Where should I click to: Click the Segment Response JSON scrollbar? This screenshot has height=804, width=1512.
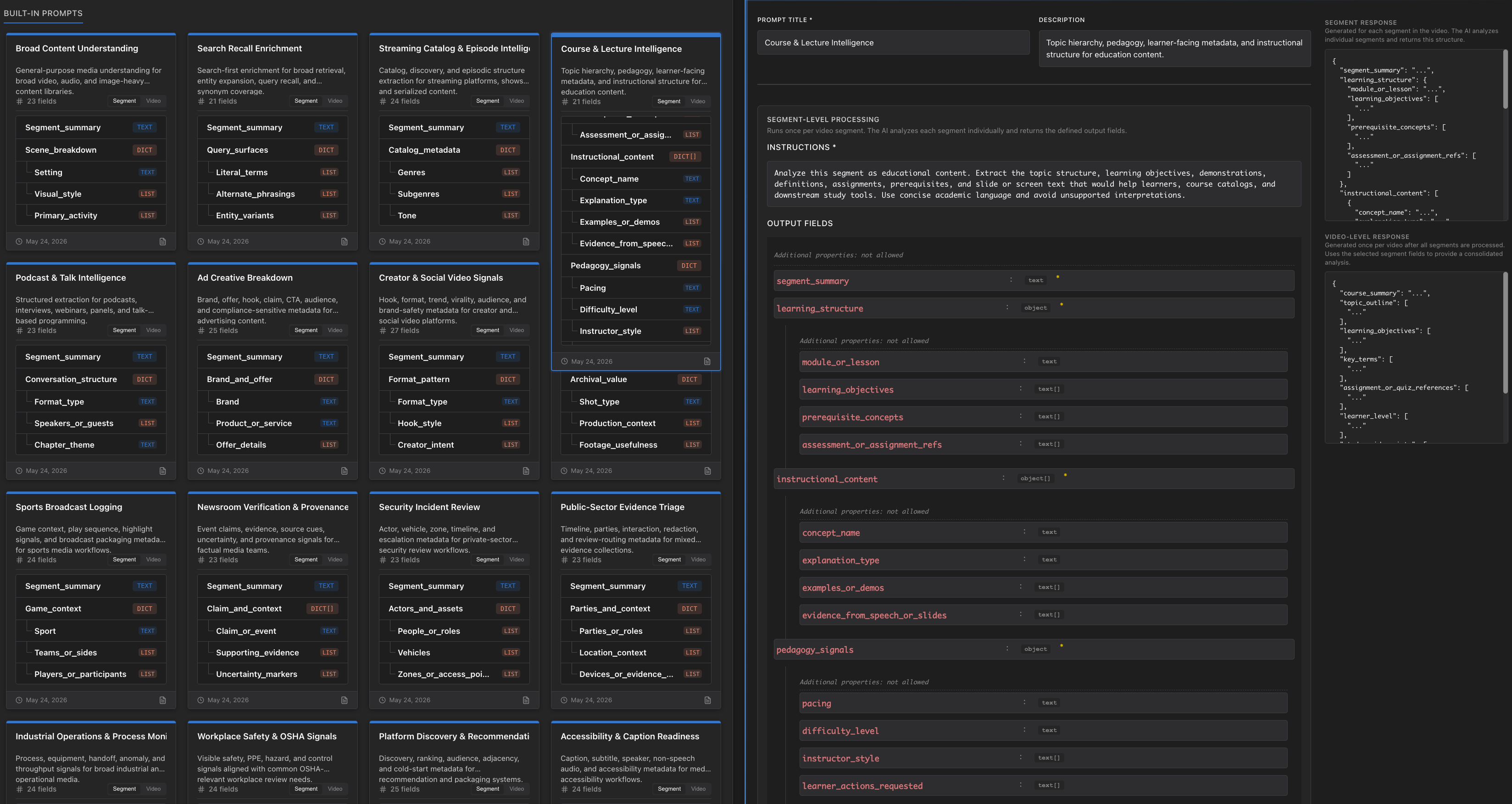1505,79
